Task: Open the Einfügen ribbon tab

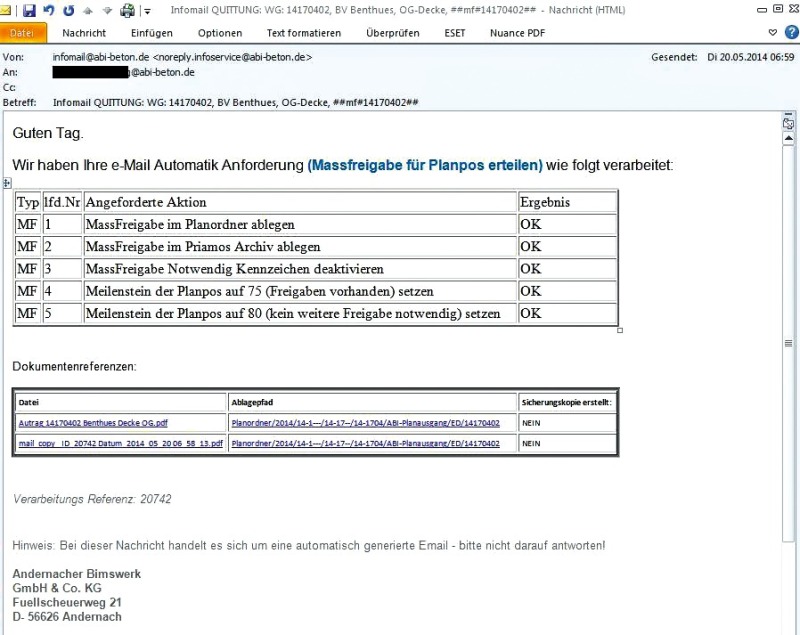Action: tap(152, 33)
